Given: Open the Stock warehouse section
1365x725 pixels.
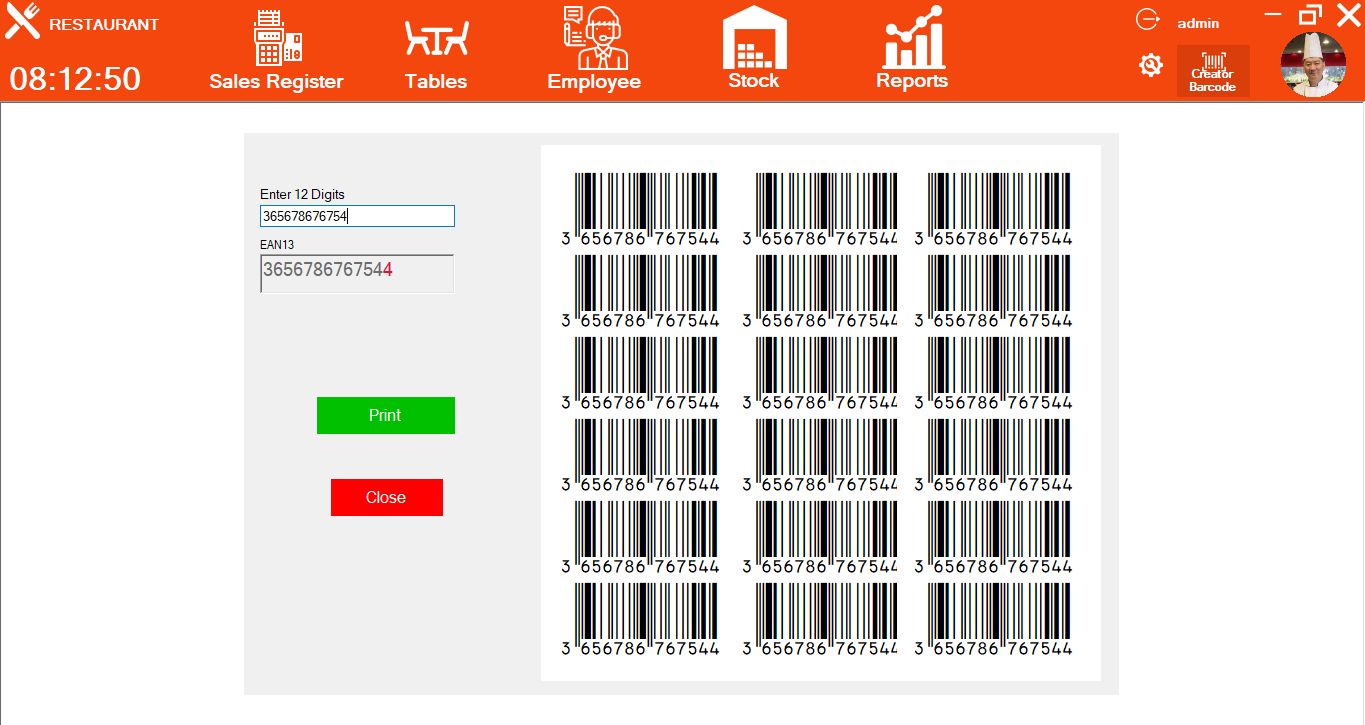Looking at the screenshot, I should tap(754, 48).
